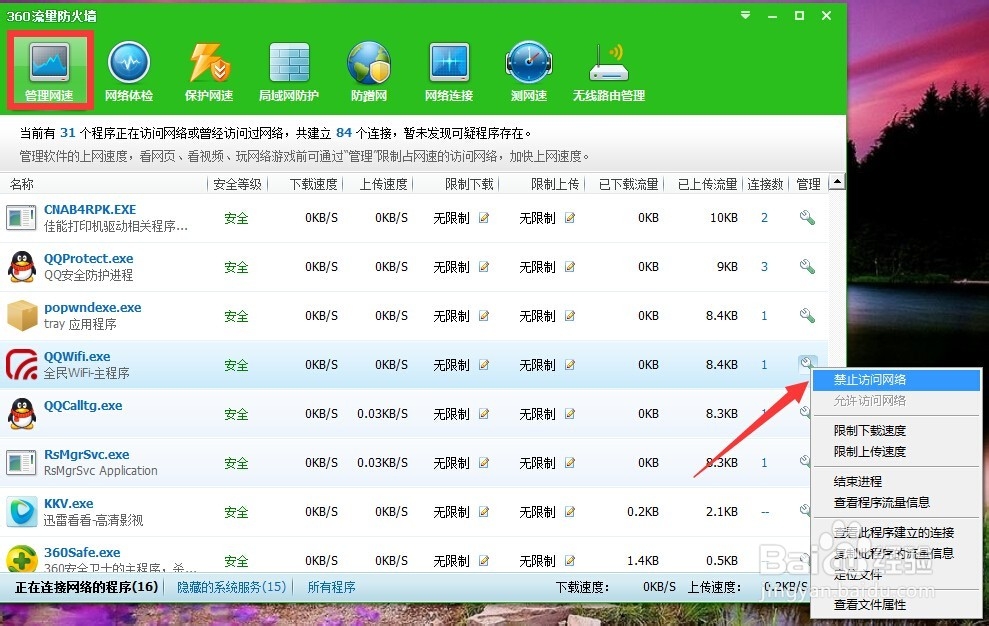Select the highlighted 管理网速 icon
989x626 pixels.
49,68
